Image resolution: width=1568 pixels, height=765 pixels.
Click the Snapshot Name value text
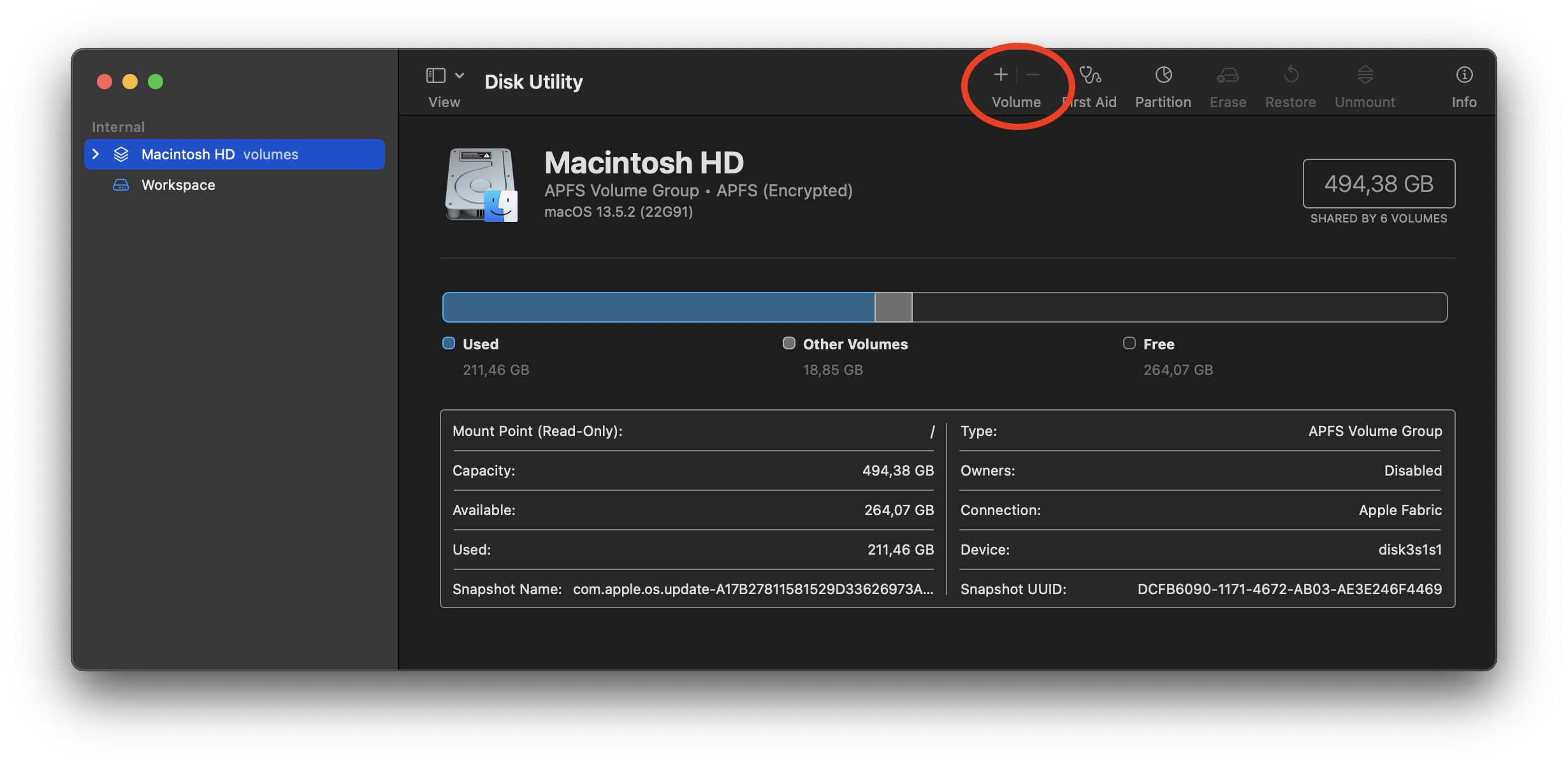(x=753, y=589)
